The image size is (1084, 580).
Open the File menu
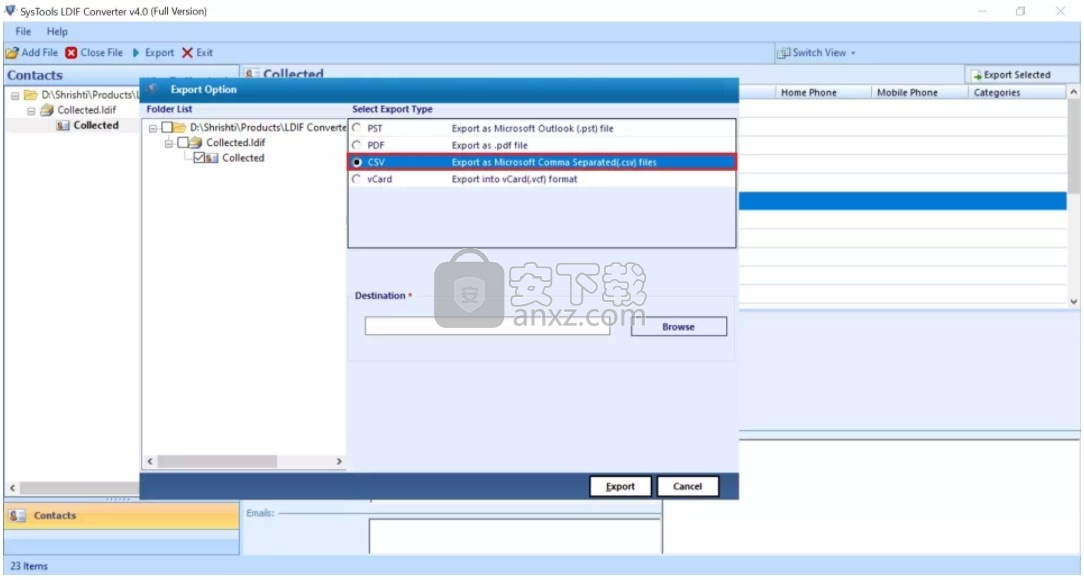[x=23, y=32]
